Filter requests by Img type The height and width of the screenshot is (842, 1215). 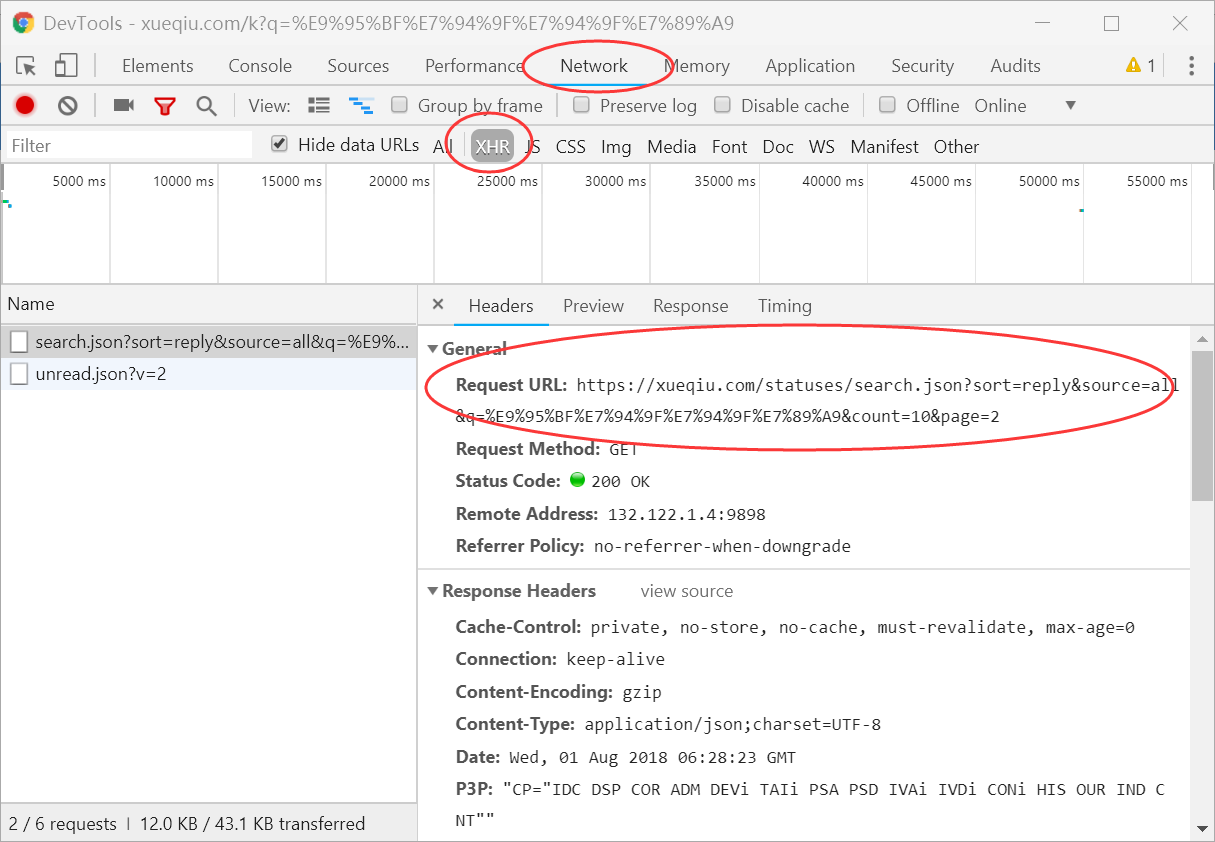pos(616,147)
